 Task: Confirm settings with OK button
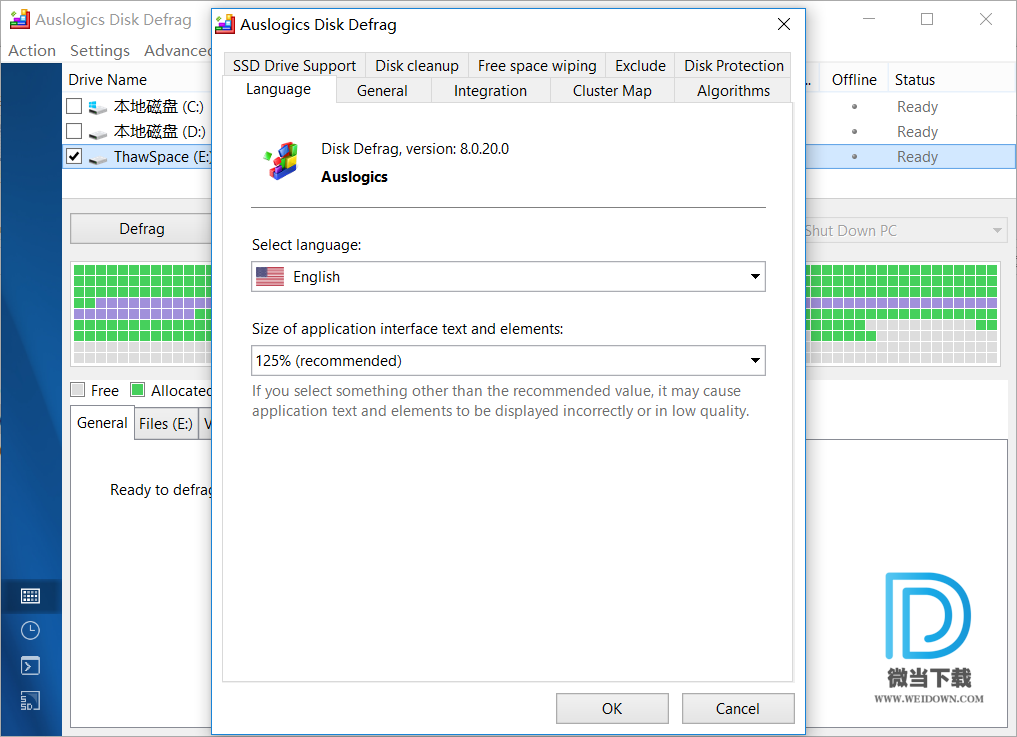612,708
